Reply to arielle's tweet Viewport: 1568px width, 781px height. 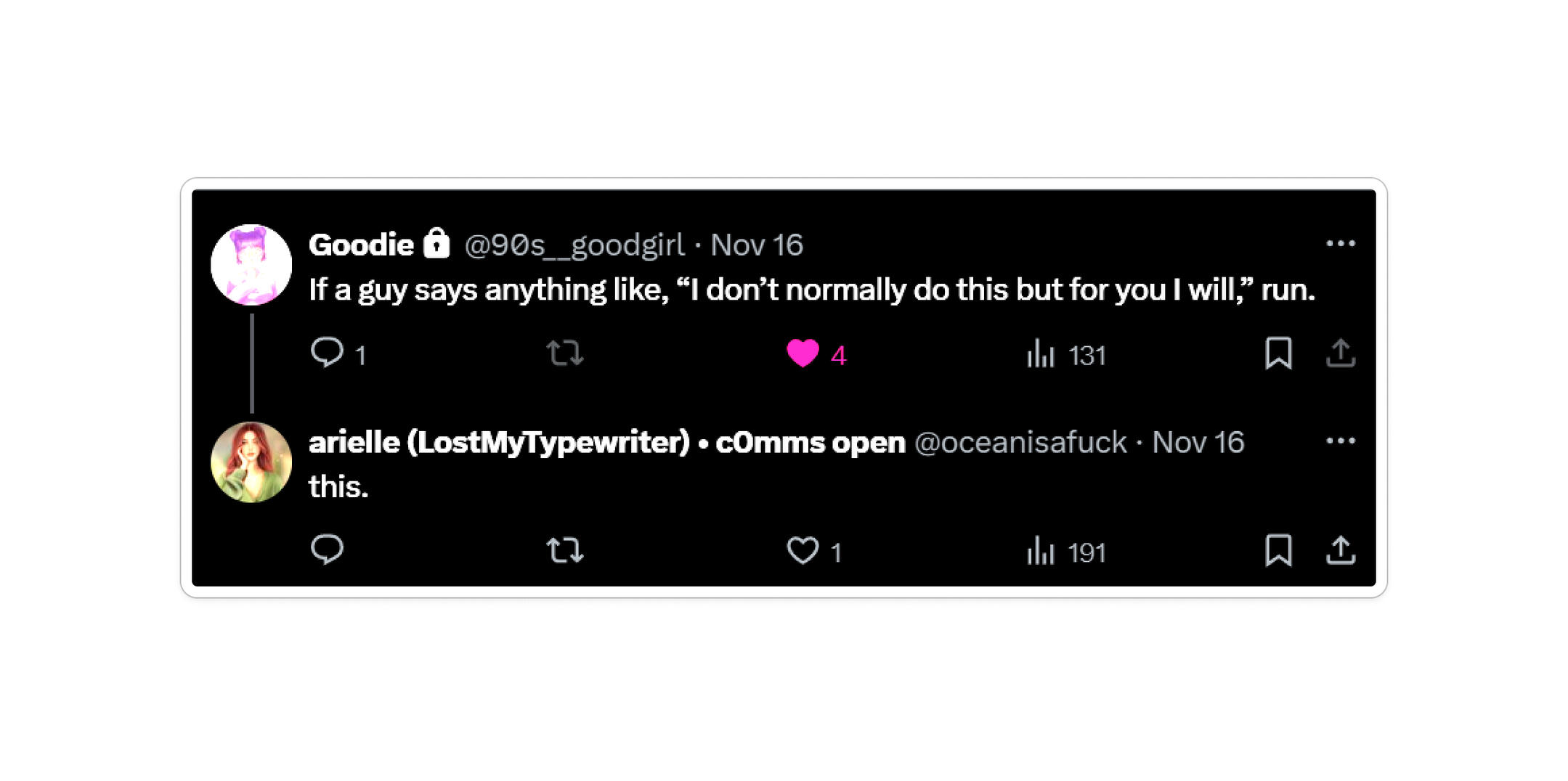point(327,550)
